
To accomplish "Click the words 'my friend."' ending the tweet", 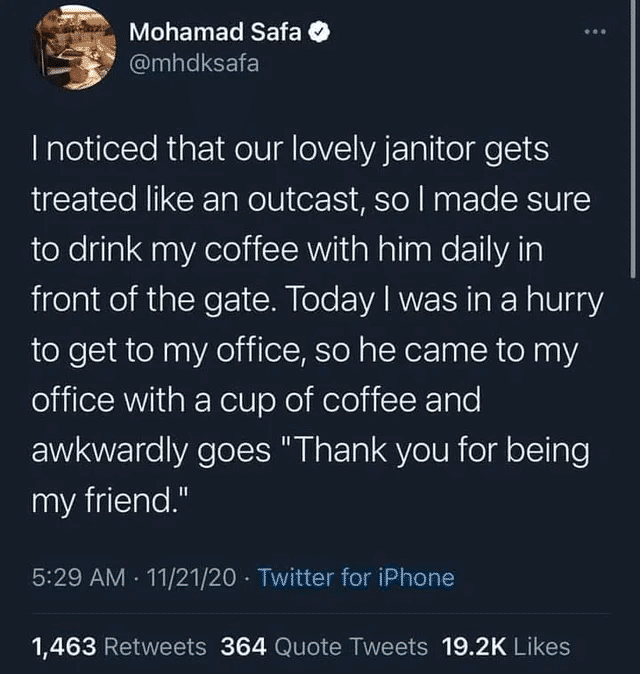I will [109, 498].
